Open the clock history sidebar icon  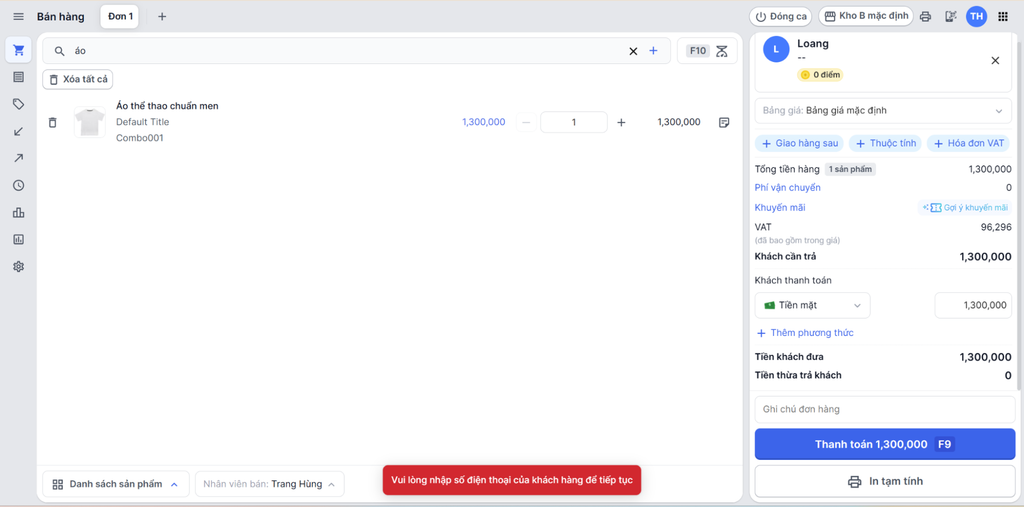pyautogui.click(x=18, y=186)
